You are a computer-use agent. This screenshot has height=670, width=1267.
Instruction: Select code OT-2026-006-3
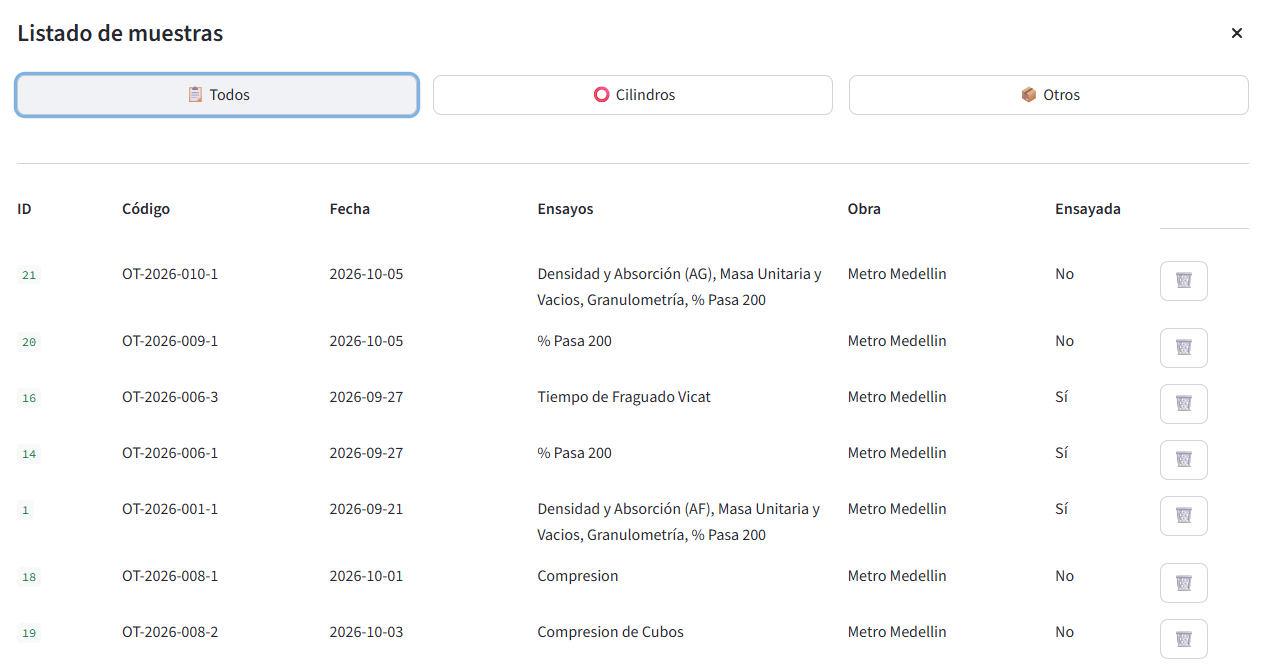point(170,397)
